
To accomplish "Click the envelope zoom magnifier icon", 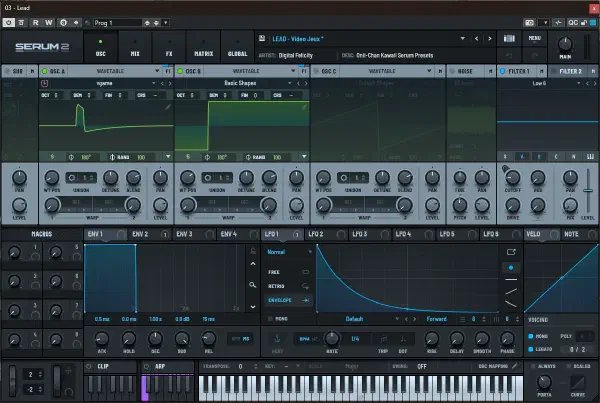I will coord(253,285).
